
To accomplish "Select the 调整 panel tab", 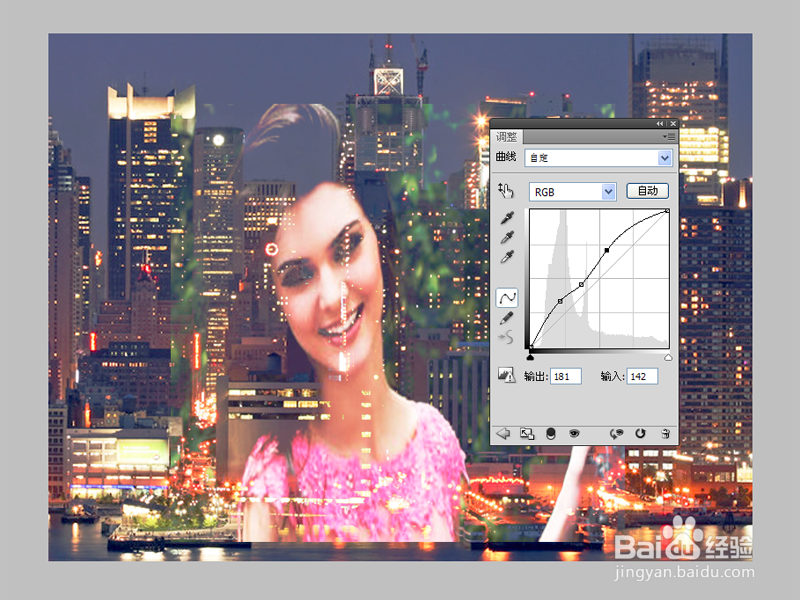I will [507, 137].
